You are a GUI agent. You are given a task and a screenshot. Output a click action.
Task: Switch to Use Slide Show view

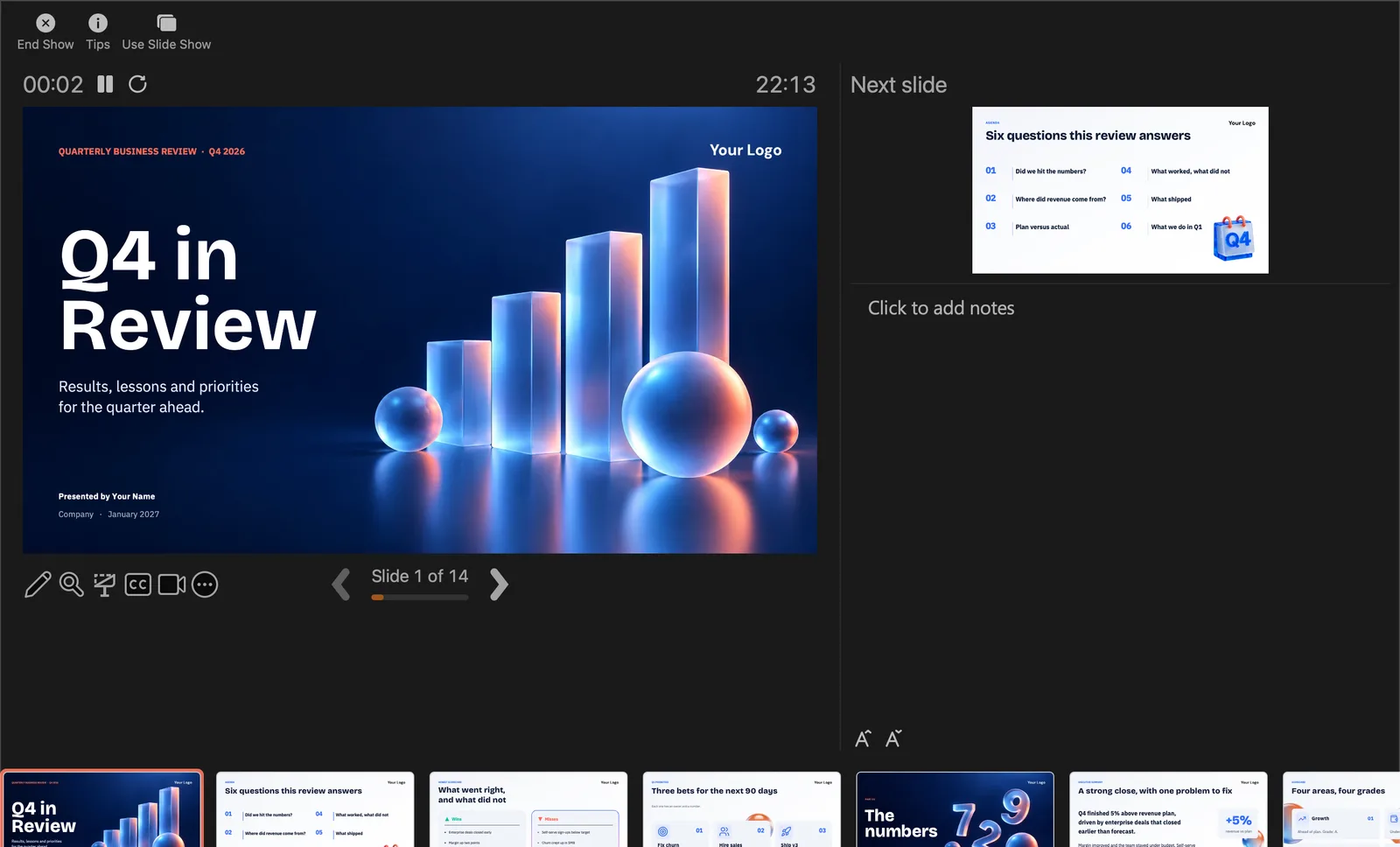(x=166, y=32)
